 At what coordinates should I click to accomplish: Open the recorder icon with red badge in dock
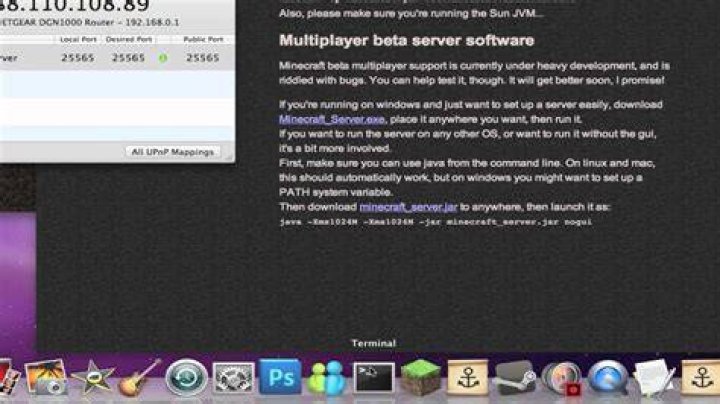click(x=561, y=378)
